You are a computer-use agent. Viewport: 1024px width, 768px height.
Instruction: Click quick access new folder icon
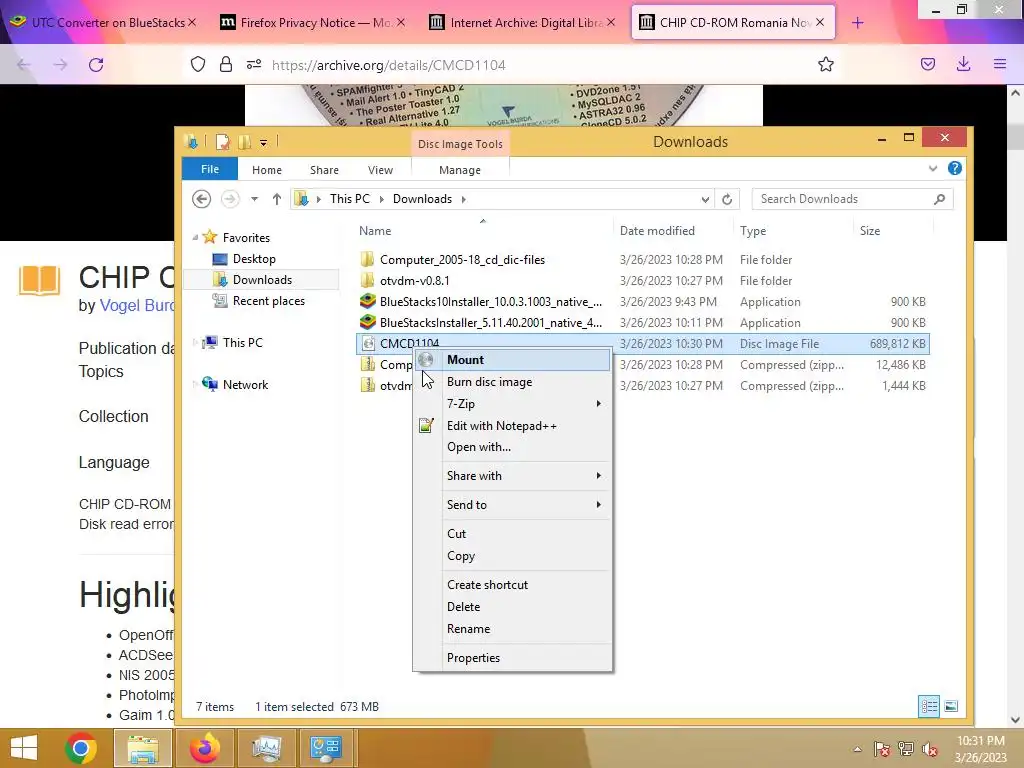[x=244, y=142]
